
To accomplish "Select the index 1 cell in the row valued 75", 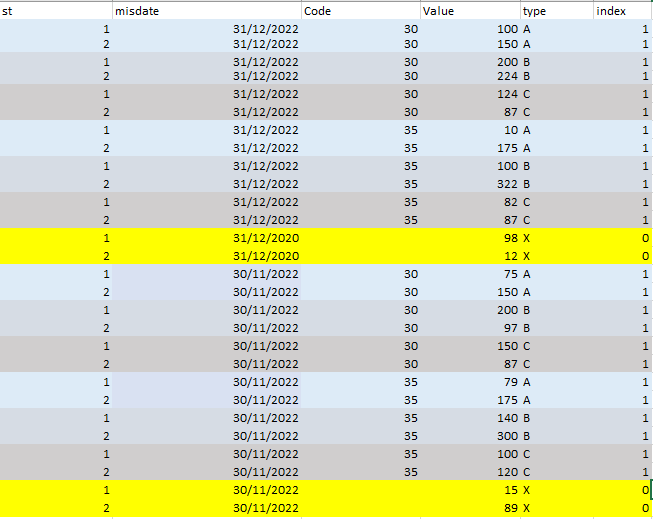I will coord(623,274).
